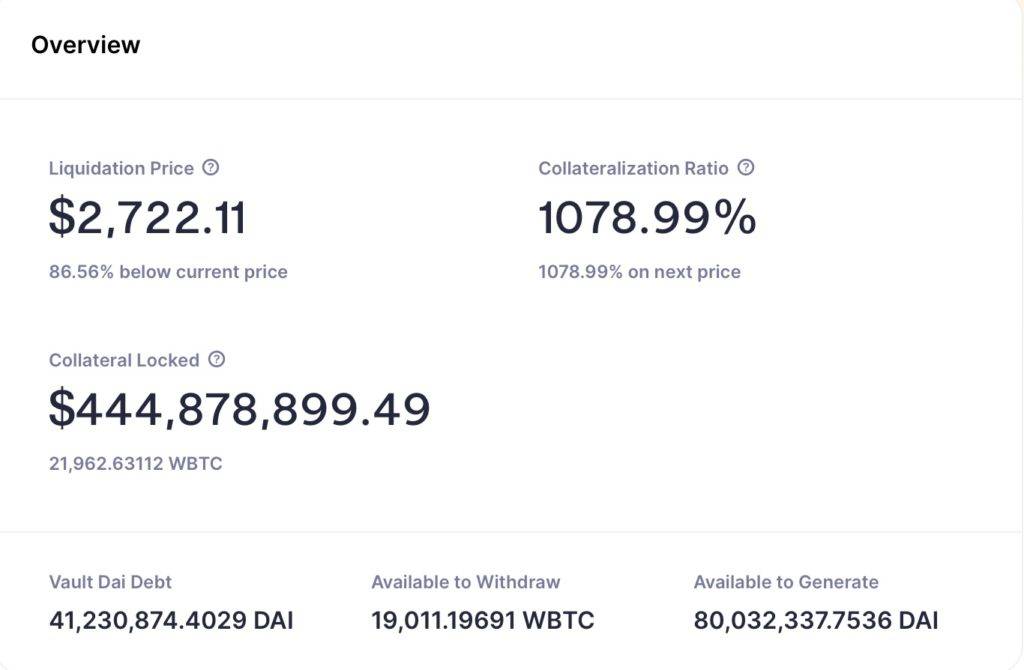1024x670 pixels.
Task: Click the Available to Withdraw label
Action: click(466, 582)
